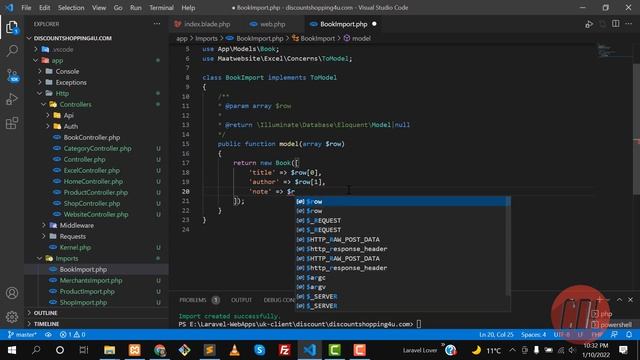Switch to the PROBLEMS panel tab

(x=193, y=300)
